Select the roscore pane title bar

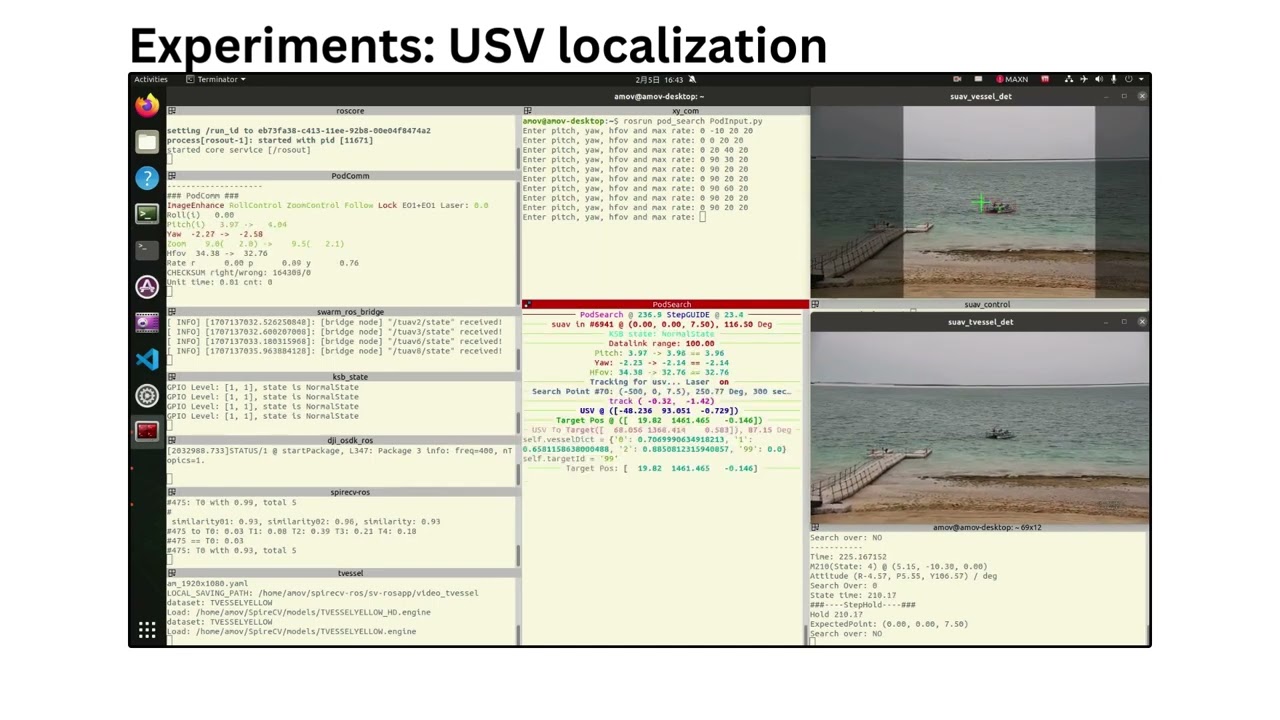(x=343, y=111)
